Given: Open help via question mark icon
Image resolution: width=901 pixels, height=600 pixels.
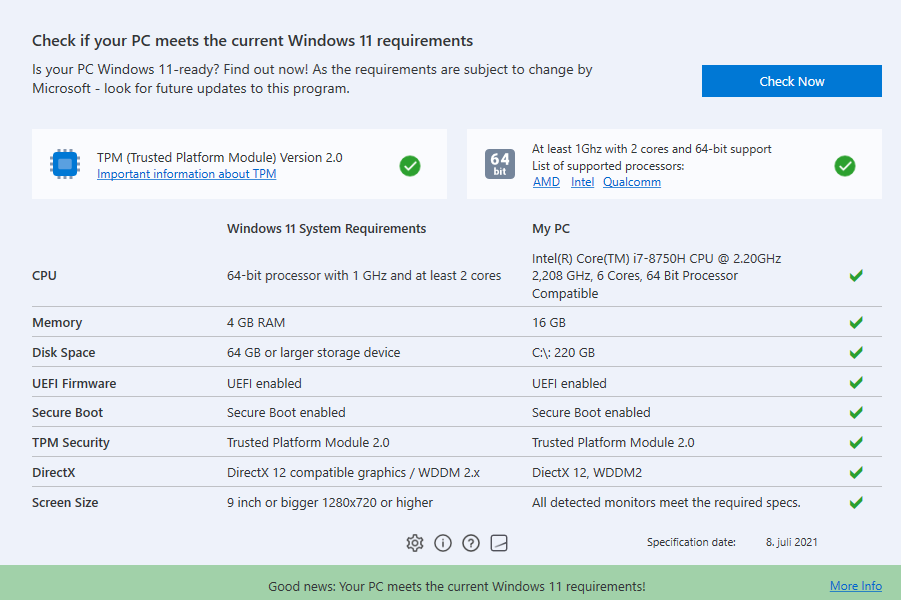Looking at the screenshot, I should (x=471, y=543).
